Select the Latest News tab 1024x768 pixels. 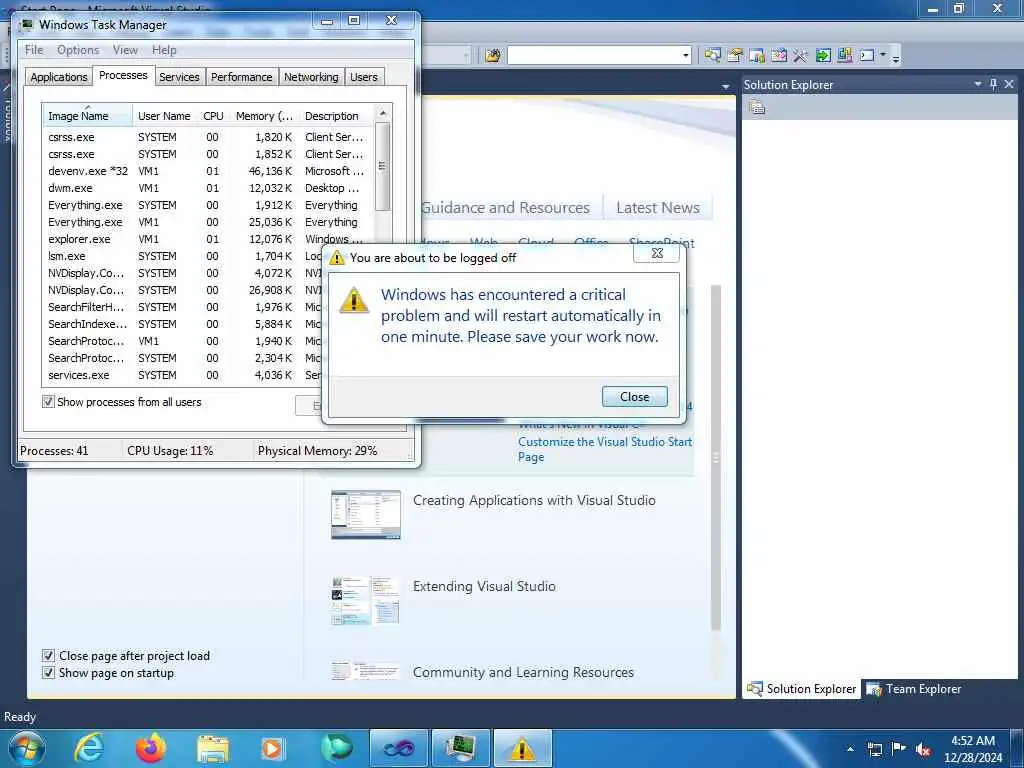coord(658,208)
